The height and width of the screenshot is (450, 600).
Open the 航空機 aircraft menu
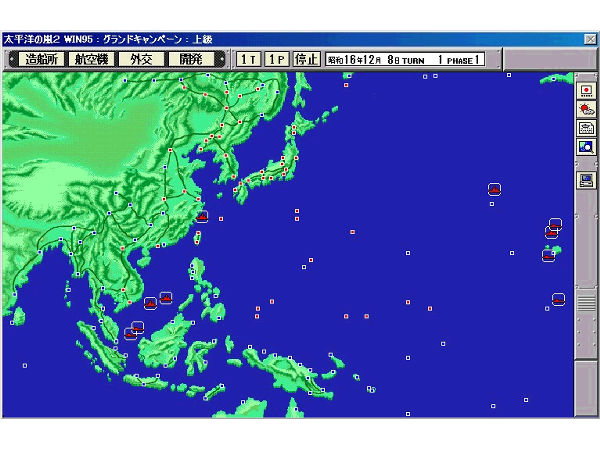(91, 59)
